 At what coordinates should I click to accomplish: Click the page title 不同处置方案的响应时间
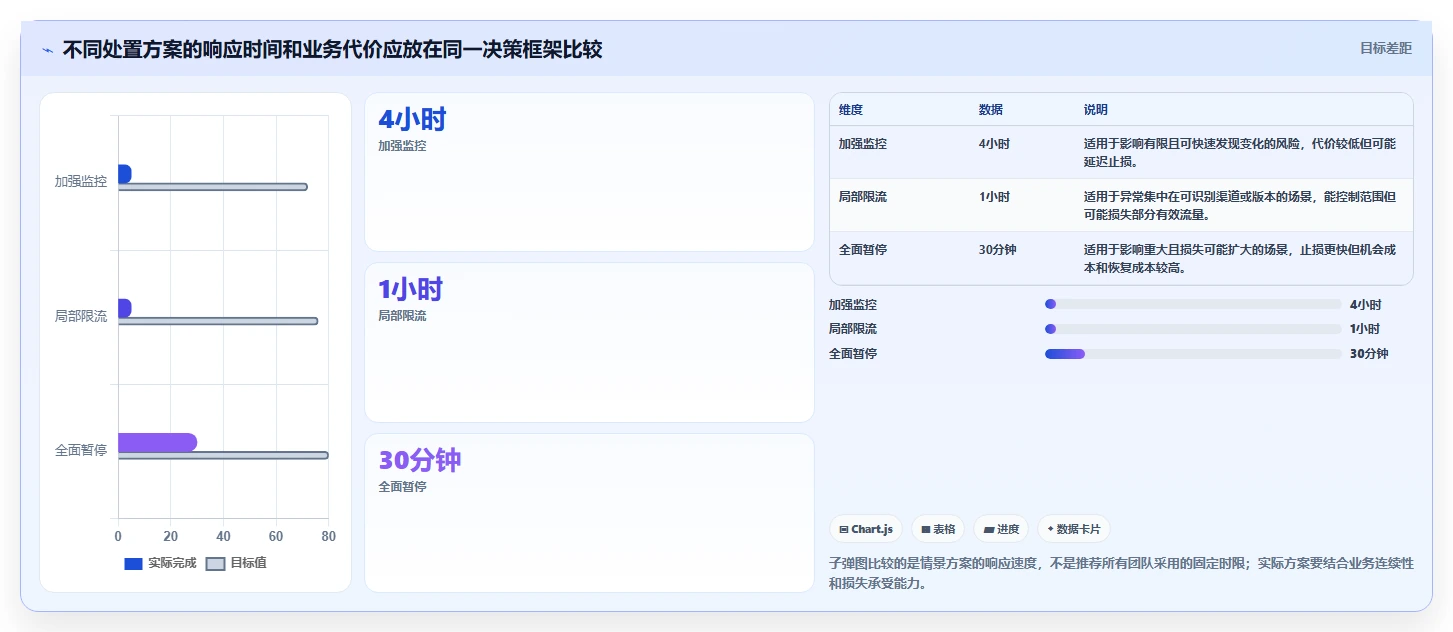(332, 49)
